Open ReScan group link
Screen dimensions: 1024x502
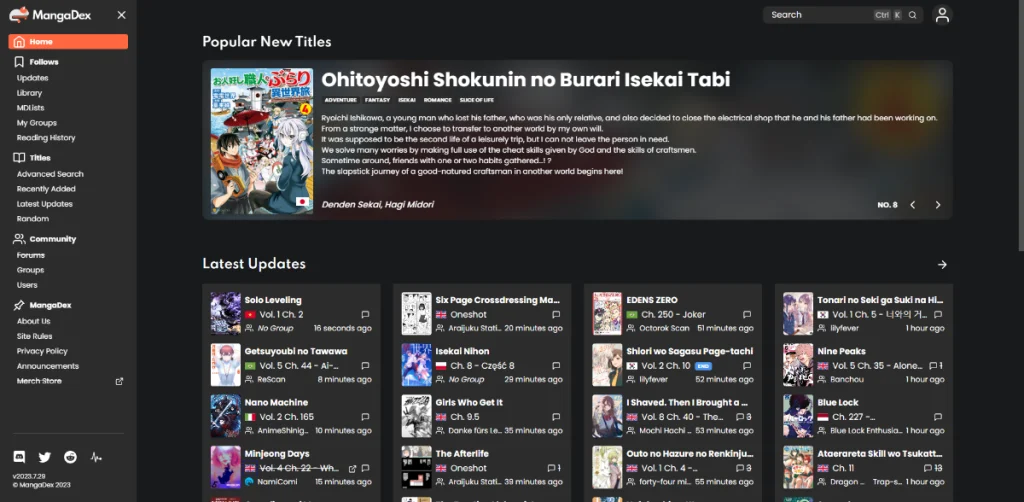click(271, 379)
